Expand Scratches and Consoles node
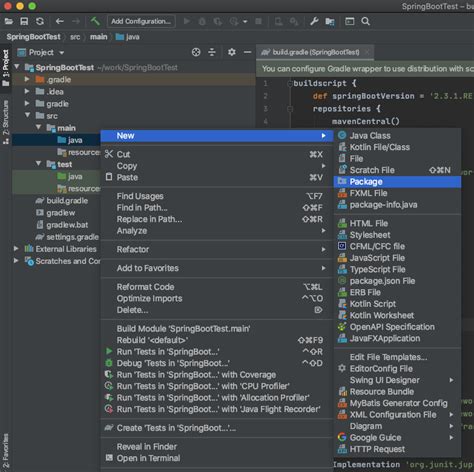 (16, 261)
